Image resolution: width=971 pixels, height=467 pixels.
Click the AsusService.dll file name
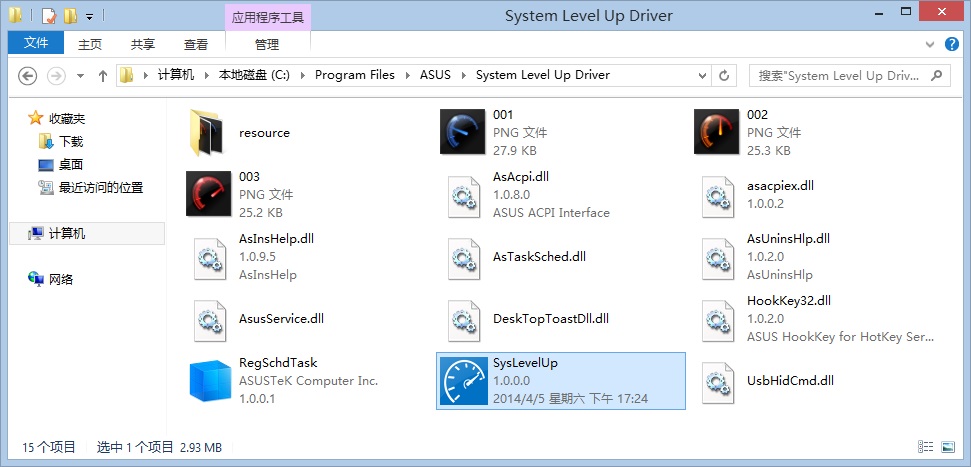[281, 319]
